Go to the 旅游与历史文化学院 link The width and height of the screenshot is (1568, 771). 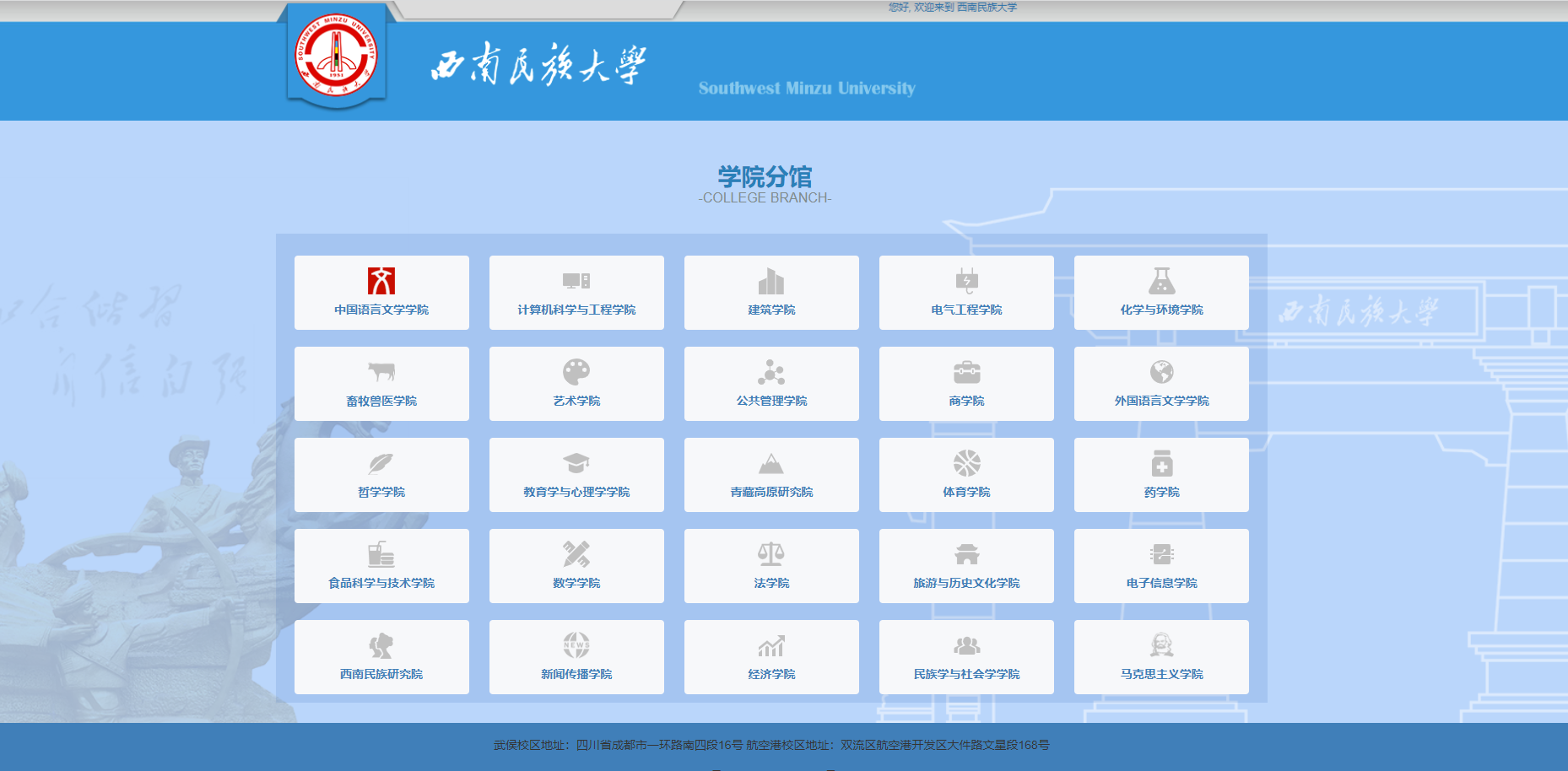pos(966,583)
